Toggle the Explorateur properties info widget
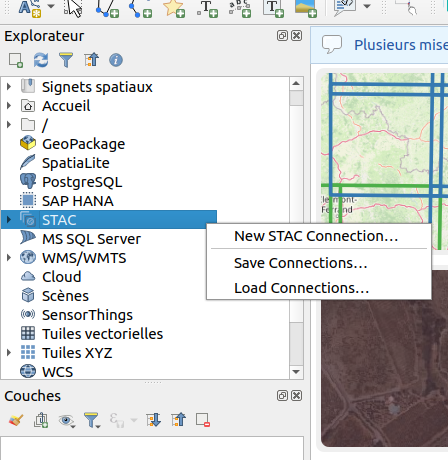This screenshot has width=448, height=460. pyautogui.click(x=116, y=60)
